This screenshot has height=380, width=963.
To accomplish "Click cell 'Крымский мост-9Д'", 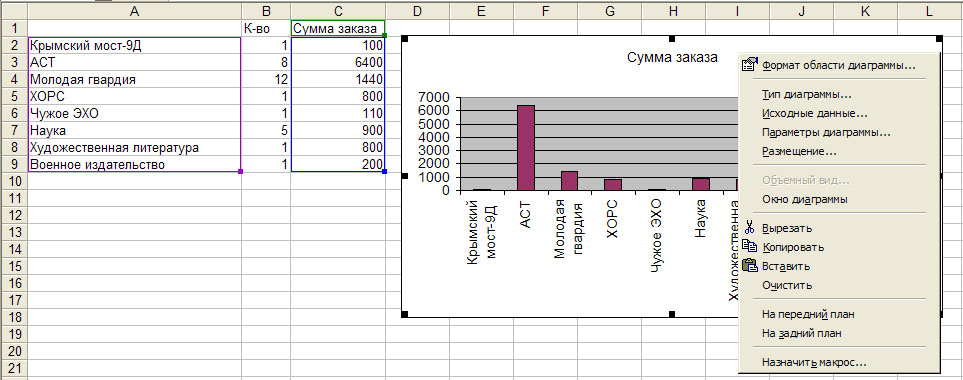I will pyautogui.click(x=135, y=45).
